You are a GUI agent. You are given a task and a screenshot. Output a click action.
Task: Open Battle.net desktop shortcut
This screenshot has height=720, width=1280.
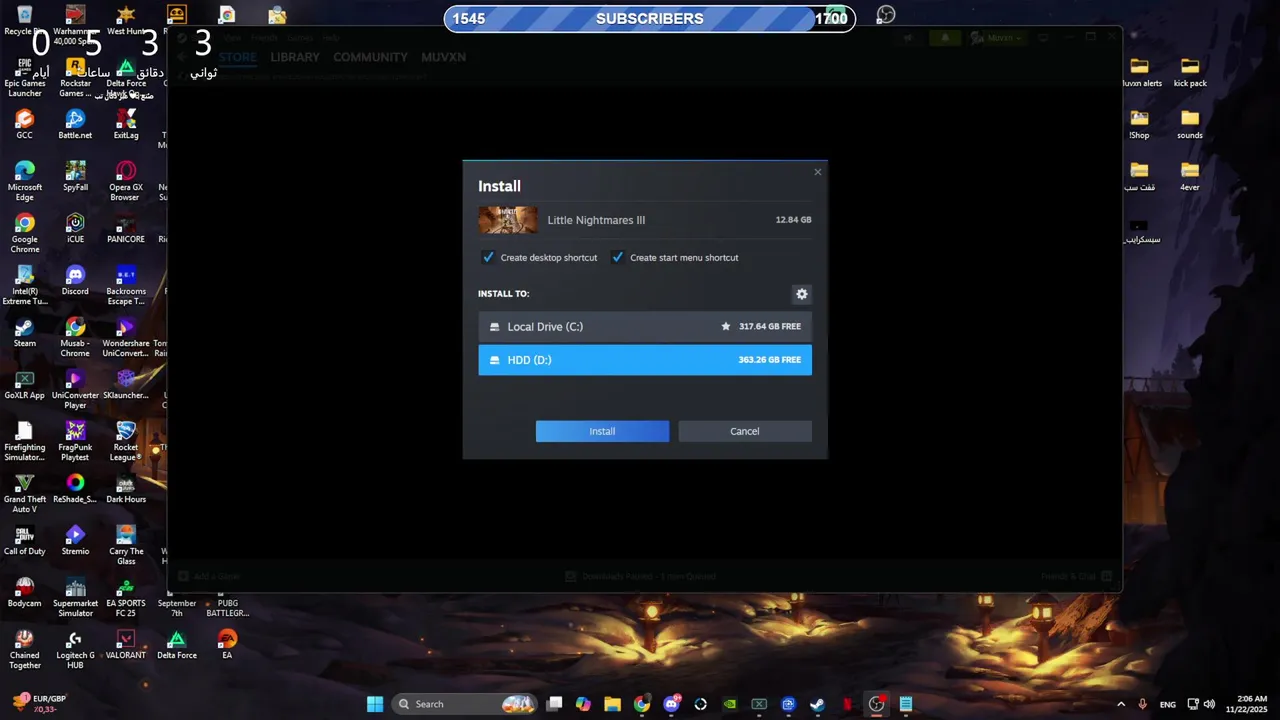75,125
